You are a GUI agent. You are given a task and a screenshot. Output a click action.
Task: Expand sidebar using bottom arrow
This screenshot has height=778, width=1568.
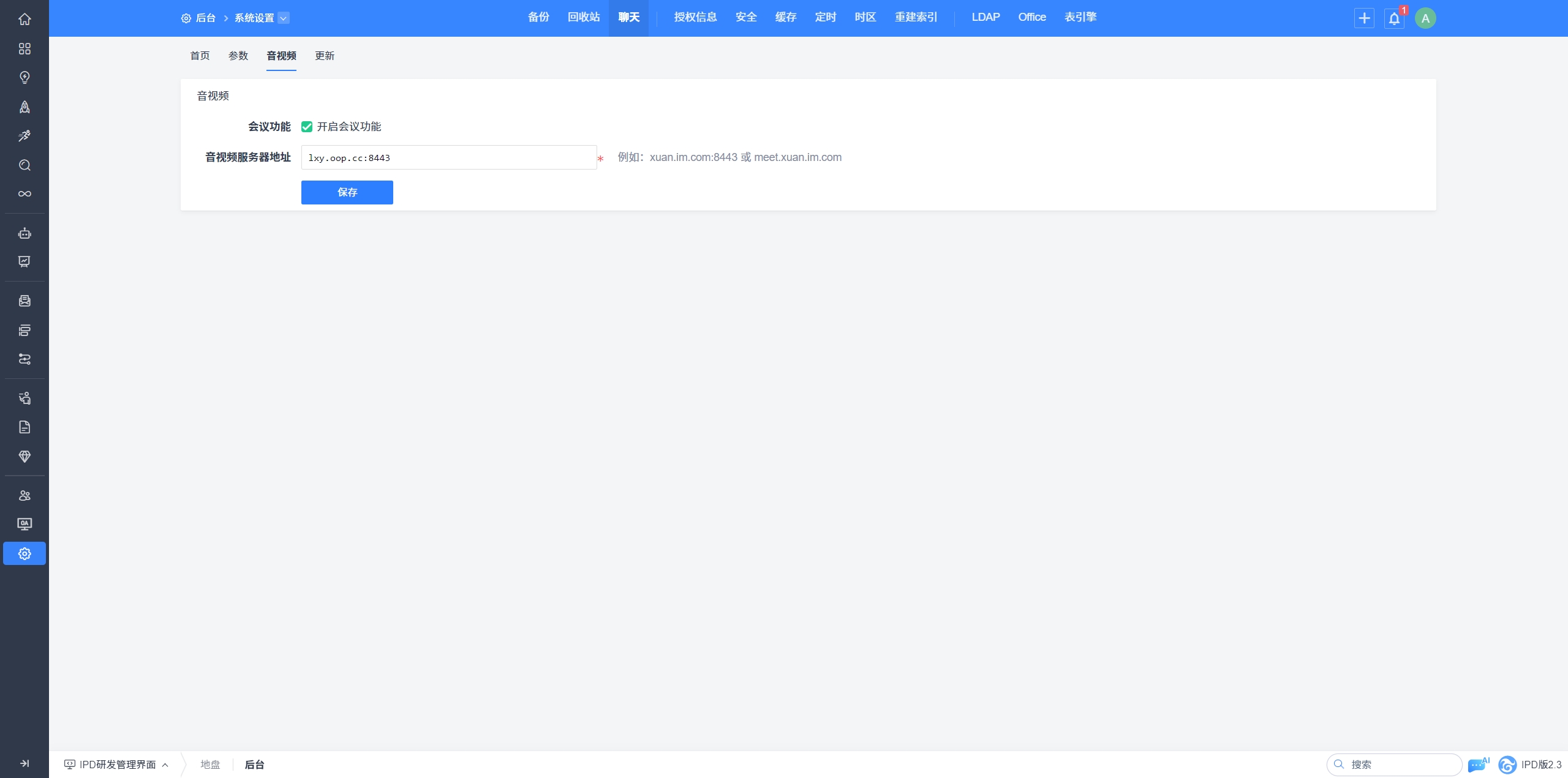[24, 763]
